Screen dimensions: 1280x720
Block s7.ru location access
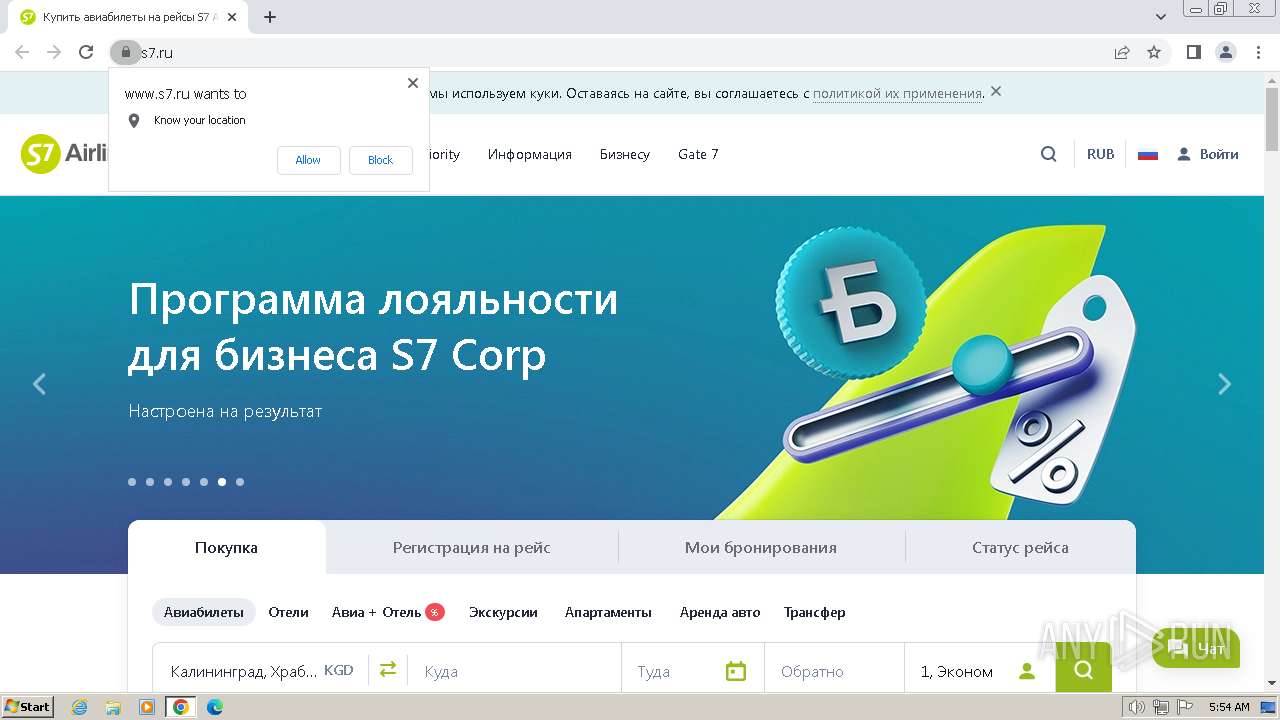(380, 160)
